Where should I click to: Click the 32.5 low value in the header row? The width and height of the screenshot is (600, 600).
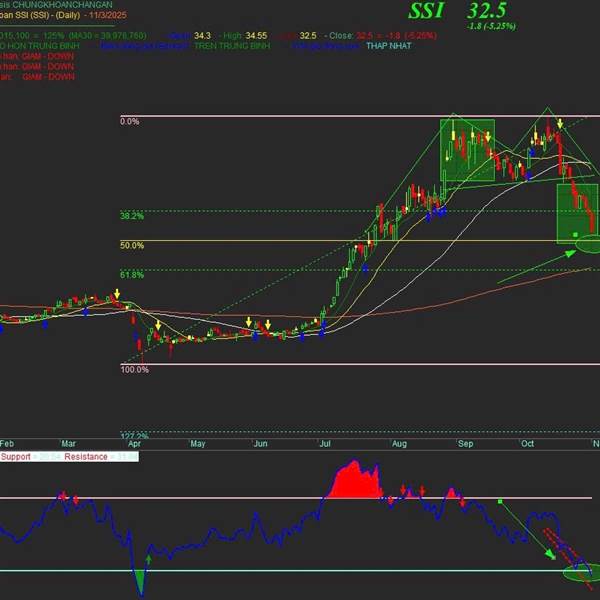[308, 36]
